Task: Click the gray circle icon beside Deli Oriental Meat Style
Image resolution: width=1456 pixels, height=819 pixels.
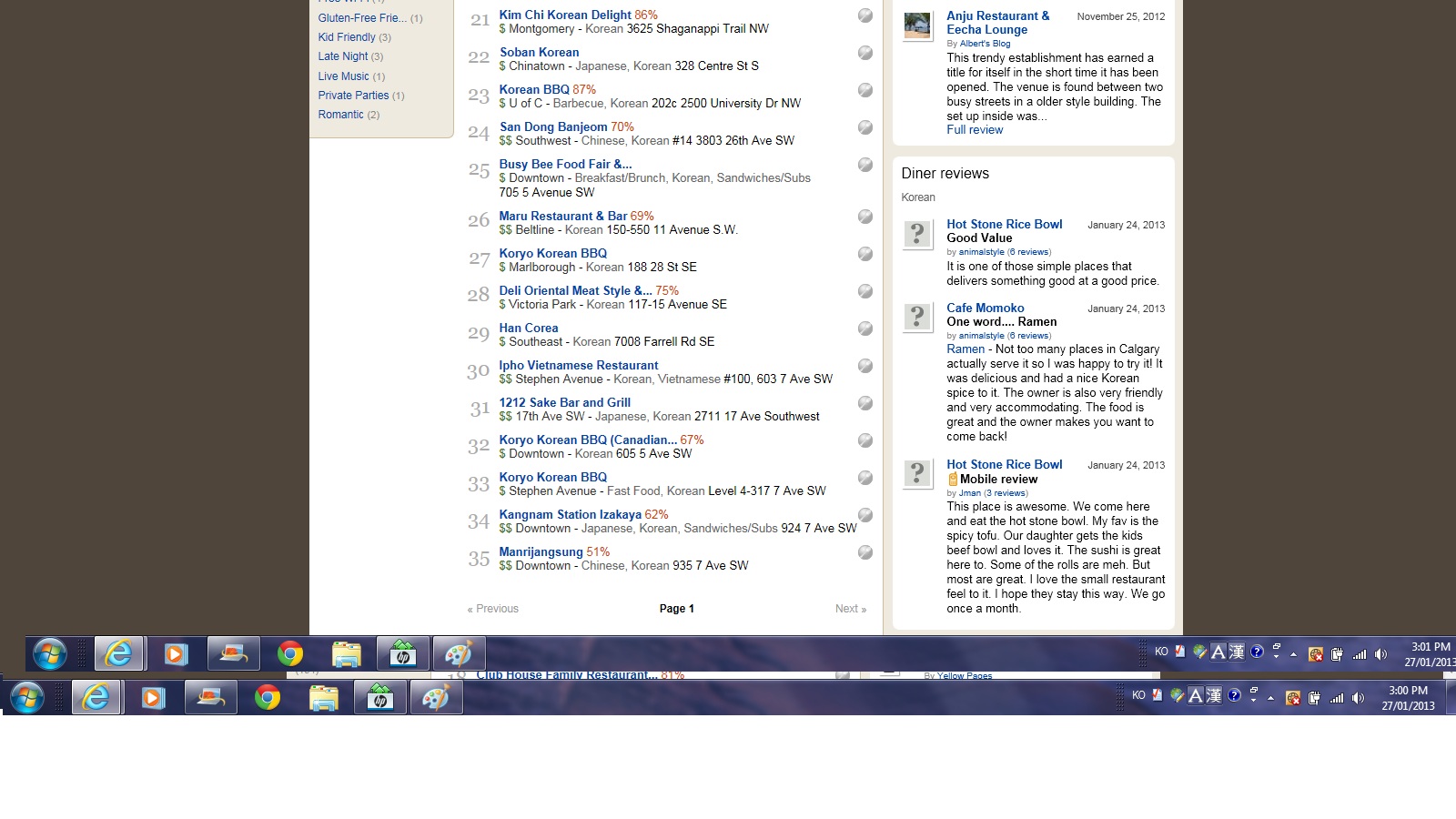Action: (865, 291)
